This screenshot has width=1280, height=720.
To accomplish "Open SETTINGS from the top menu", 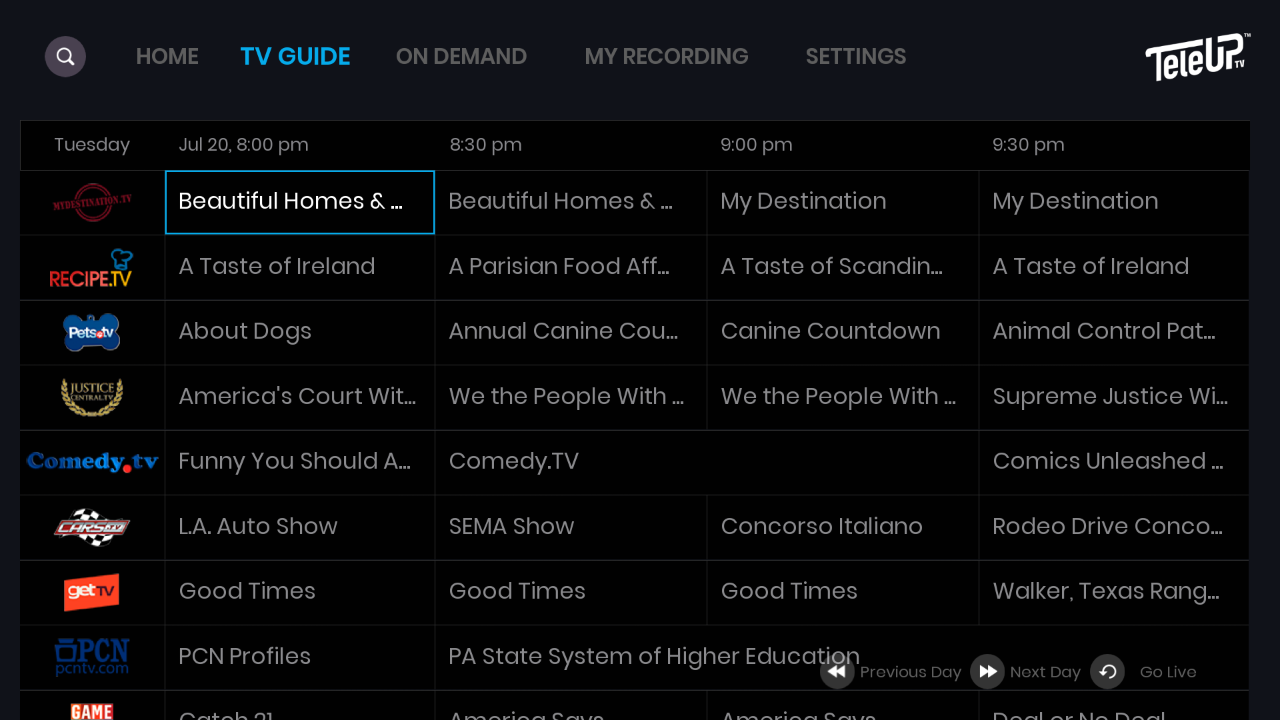I will [x=855, y=56].
